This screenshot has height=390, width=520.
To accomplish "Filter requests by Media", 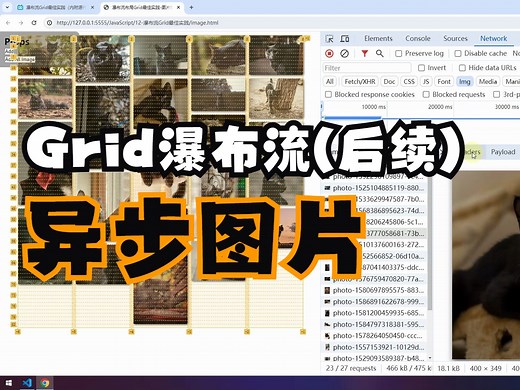I will [x=488, y=82].
